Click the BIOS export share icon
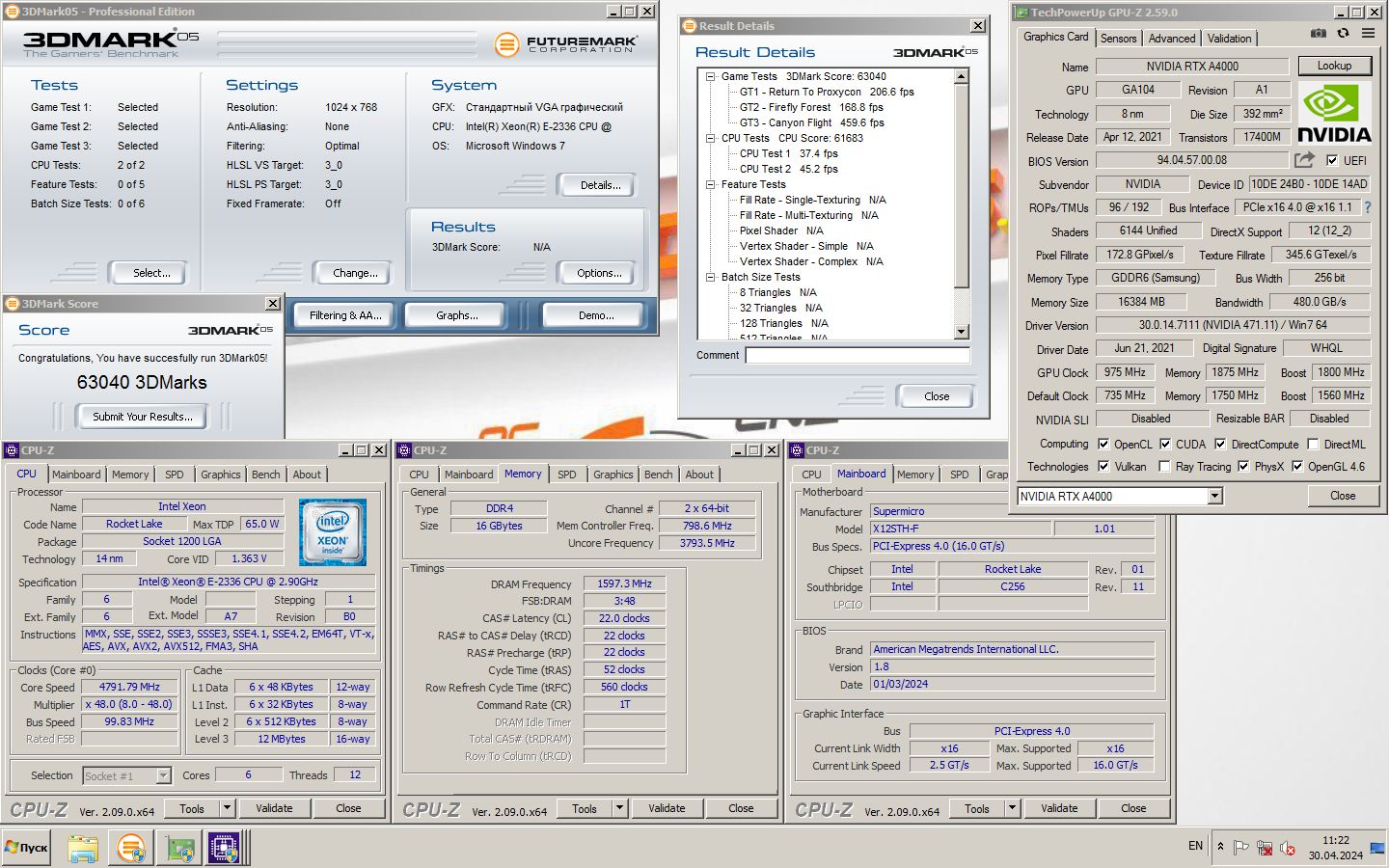The width and height of the screenshot is (1389, 868). [x=1304, y=159]
